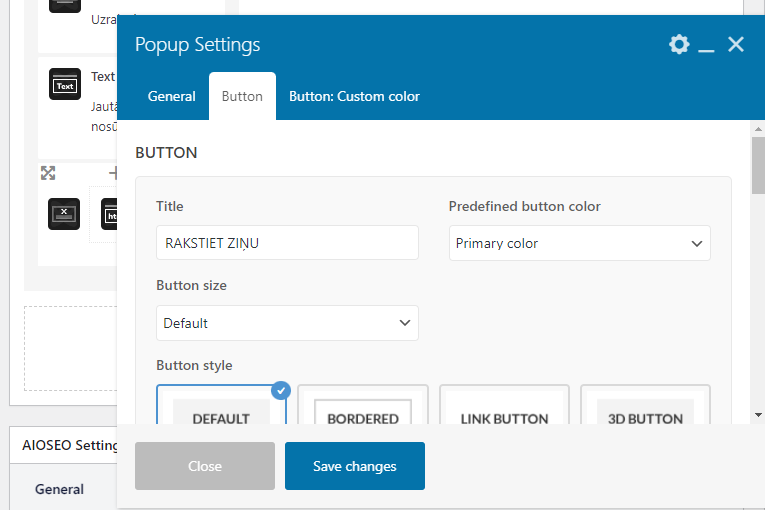Open Button: Custom color tab
The height and width of the screenshot is (510, 765).
354,97
